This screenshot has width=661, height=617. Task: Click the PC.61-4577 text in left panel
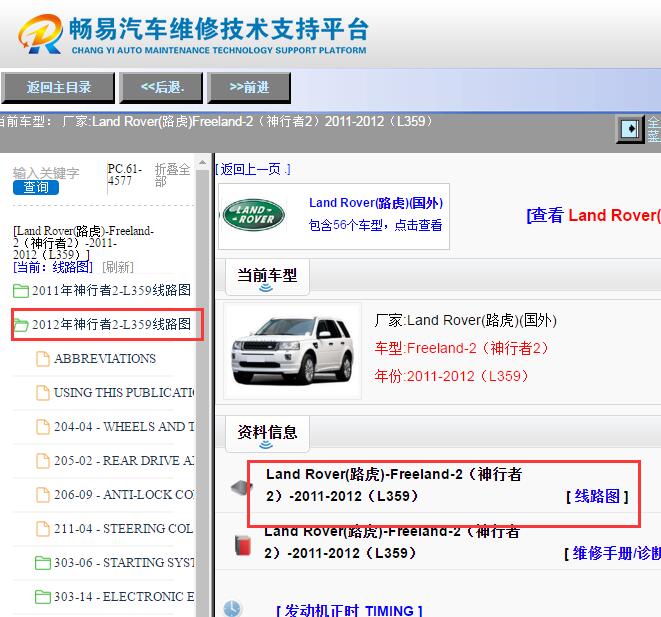point(124,174)
